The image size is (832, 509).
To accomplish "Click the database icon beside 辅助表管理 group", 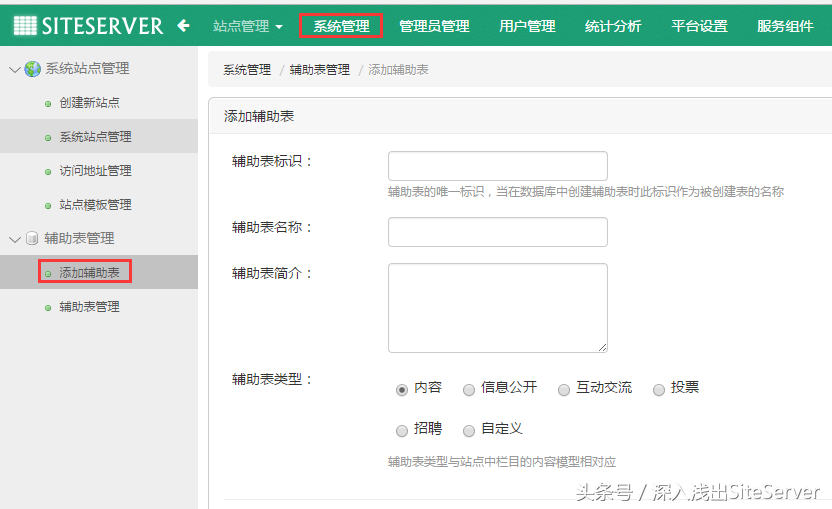I will click(x=32, y=238).
